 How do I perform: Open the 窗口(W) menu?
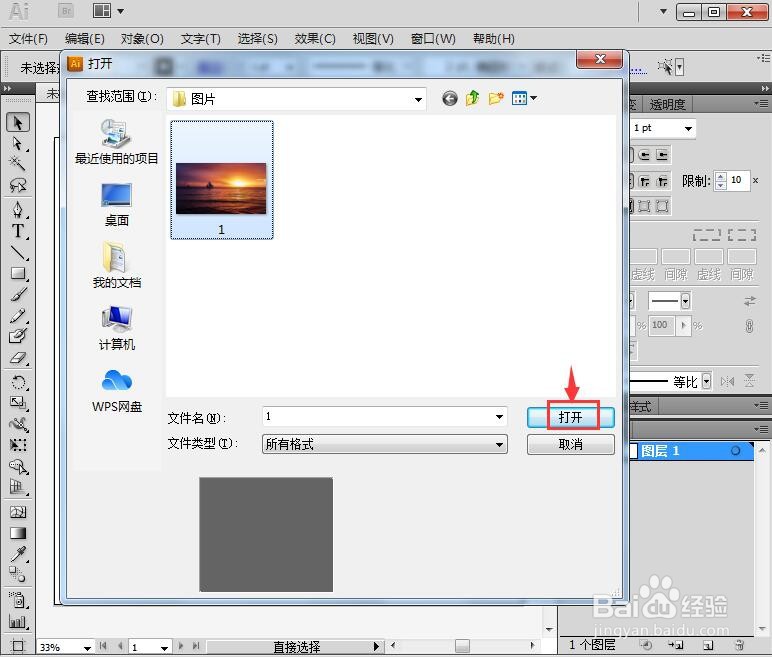(x=433, y=38)
